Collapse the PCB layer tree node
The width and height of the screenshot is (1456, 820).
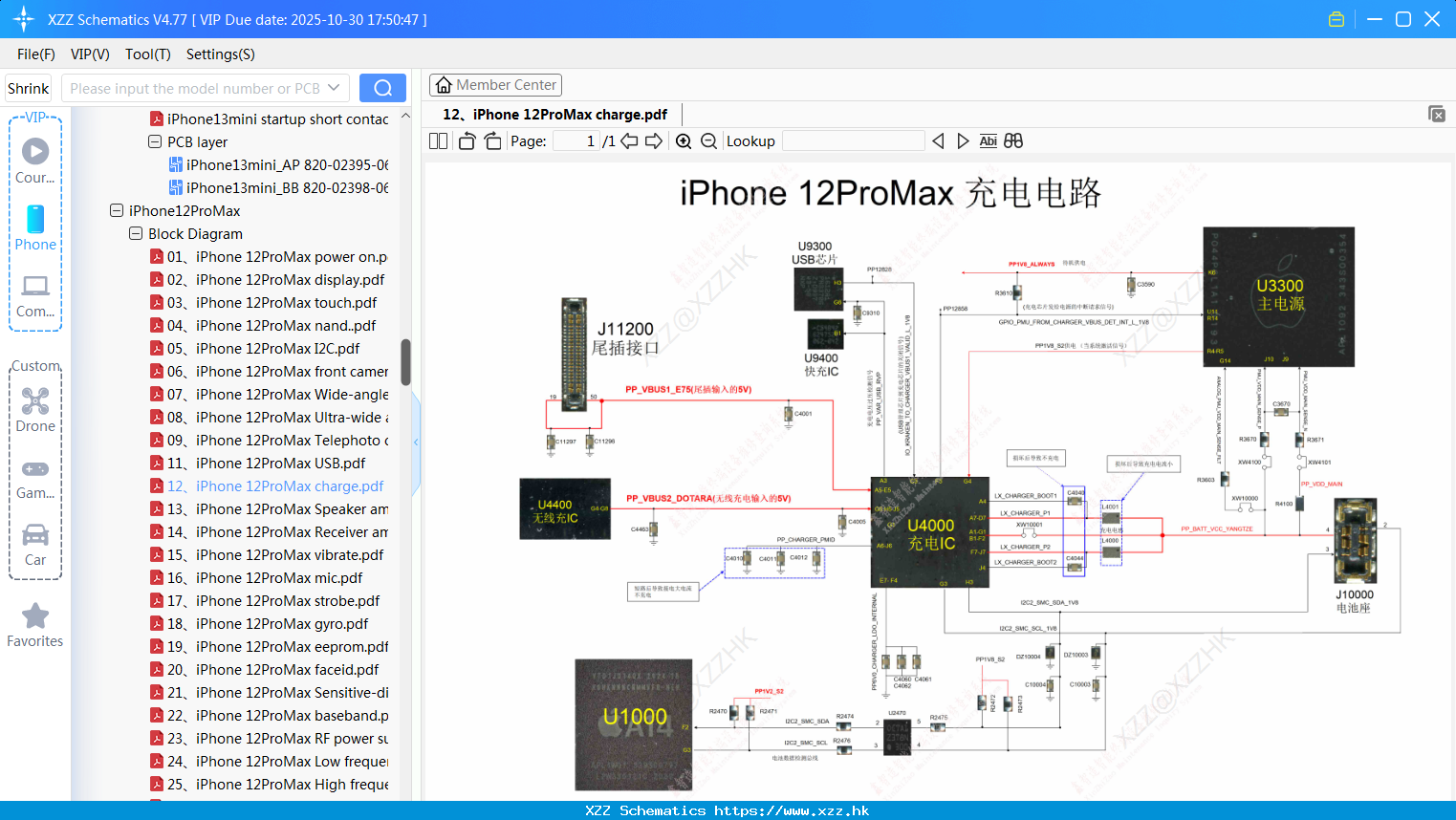(x=154, y=141)
